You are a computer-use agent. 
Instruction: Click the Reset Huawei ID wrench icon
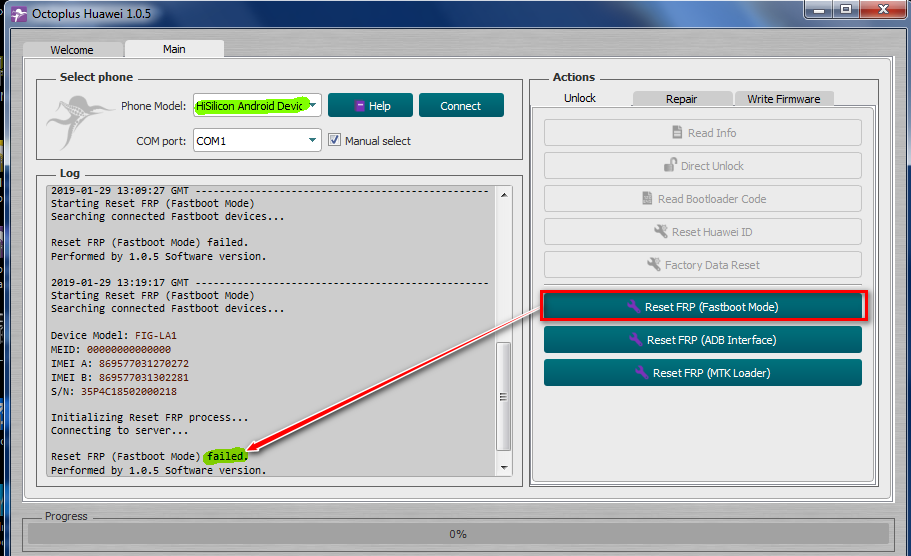[661, 231]
